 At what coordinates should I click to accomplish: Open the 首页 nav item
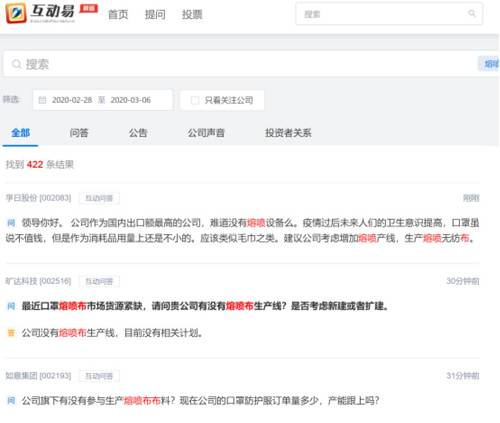click(x=118, y=14)
